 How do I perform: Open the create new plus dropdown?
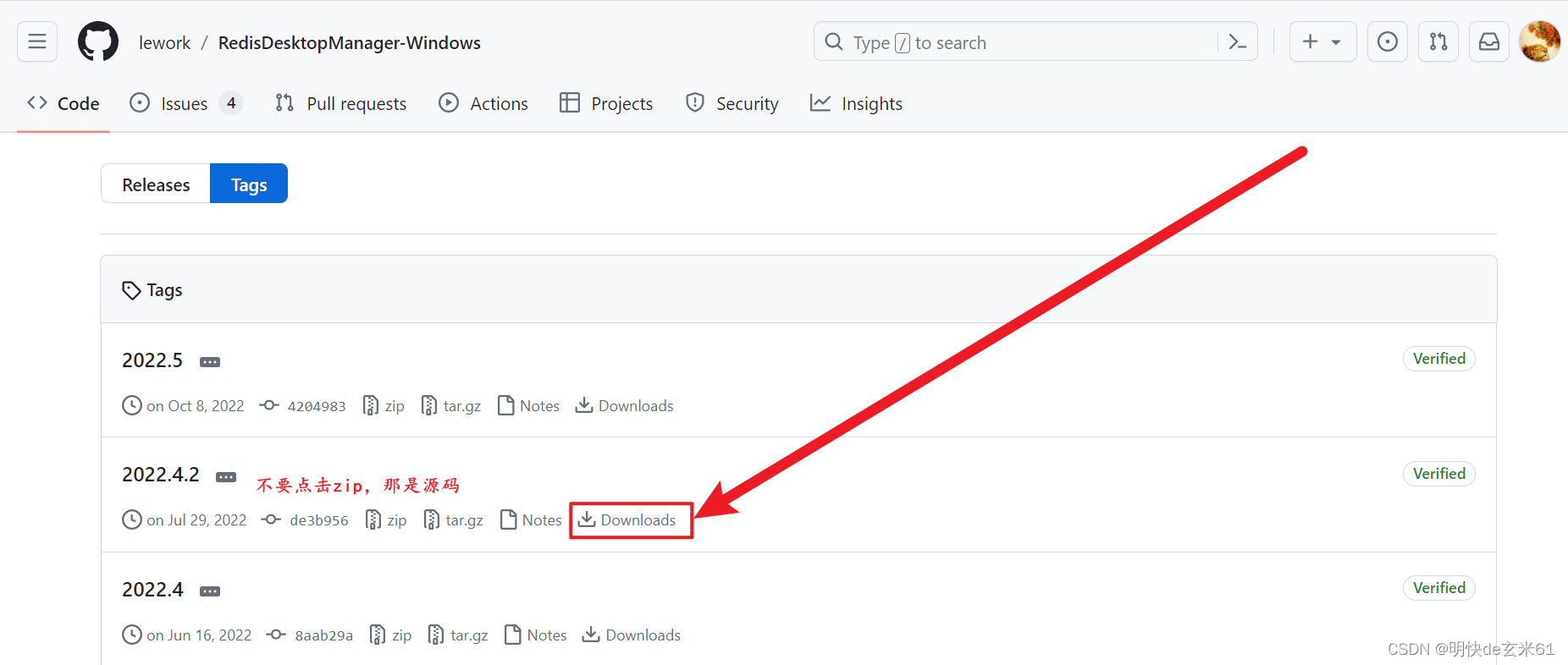pos(1322,41)
